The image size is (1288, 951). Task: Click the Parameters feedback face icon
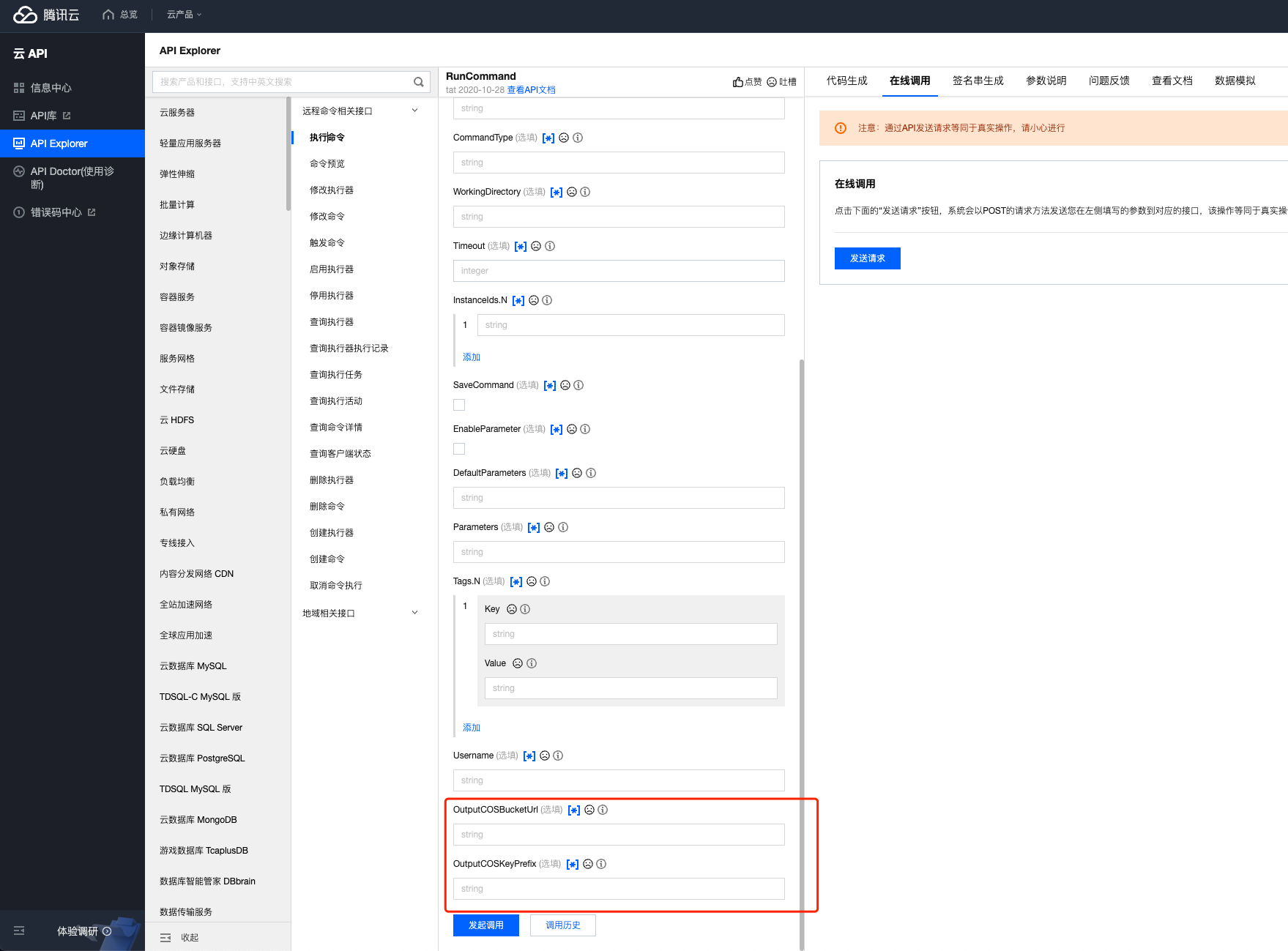[549, 527]
